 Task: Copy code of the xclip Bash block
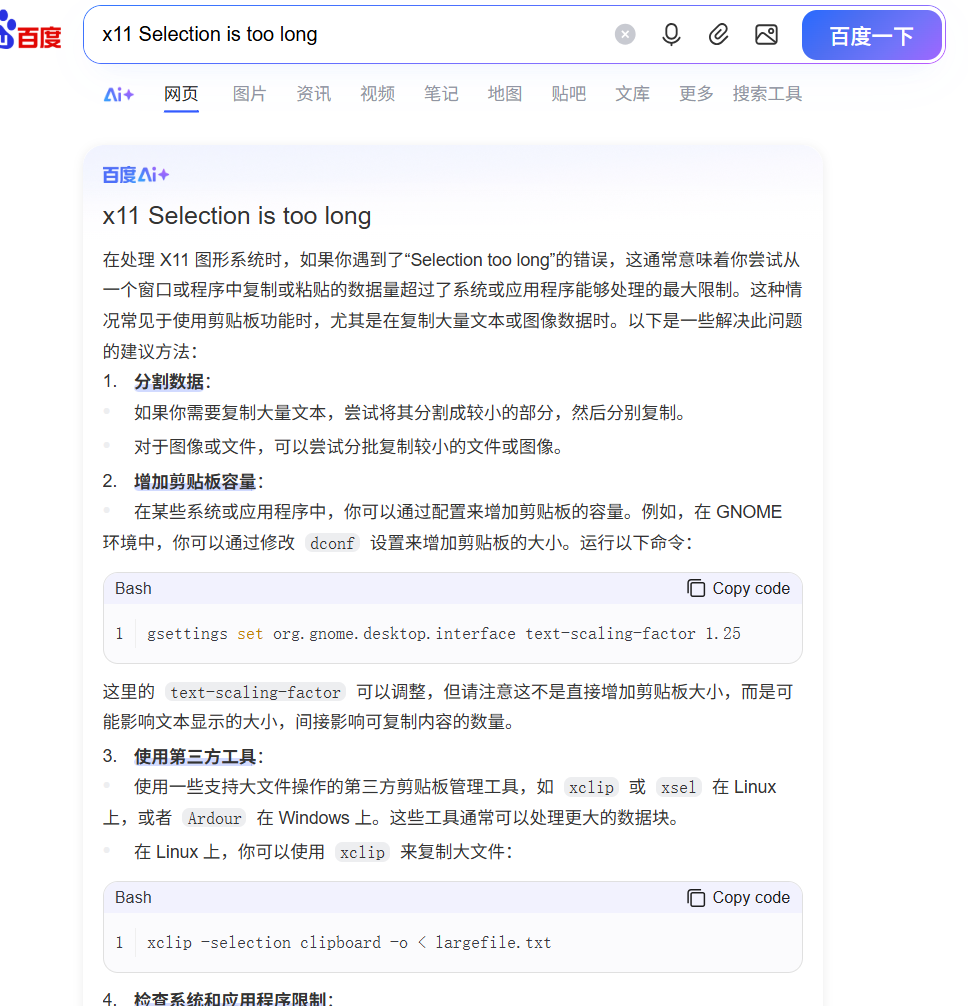click(738, 898)
